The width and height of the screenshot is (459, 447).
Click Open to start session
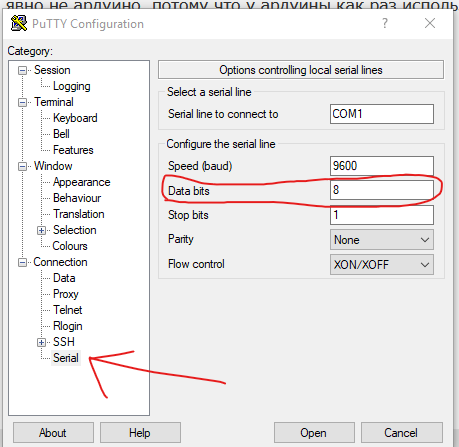coord(314,433)
